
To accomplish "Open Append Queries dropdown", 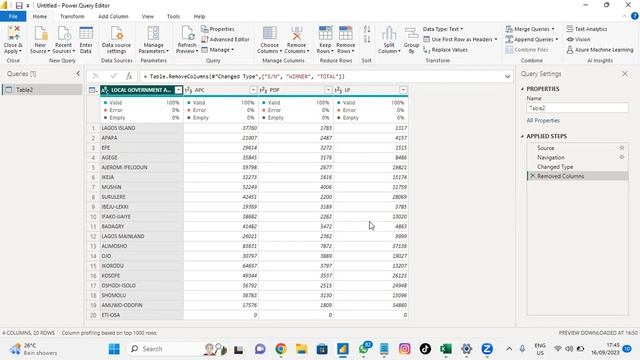I will click(x=531, y=39).
